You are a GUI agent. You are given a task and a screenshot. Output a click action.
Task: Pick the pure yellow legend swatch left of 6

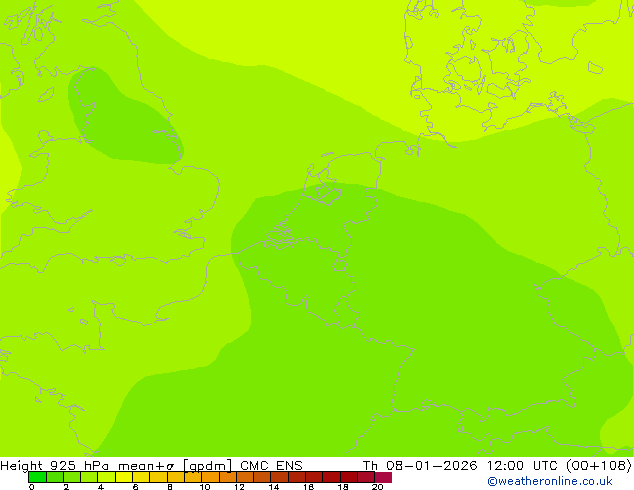pyautogui.click(x=124, y=477)
